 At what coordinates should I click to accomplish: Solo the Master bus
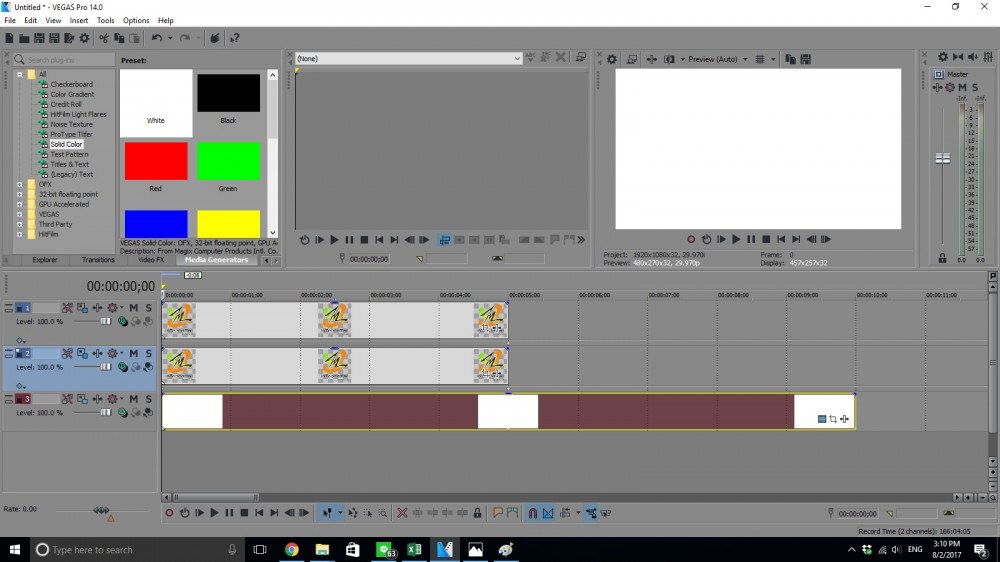click(974, 87)
